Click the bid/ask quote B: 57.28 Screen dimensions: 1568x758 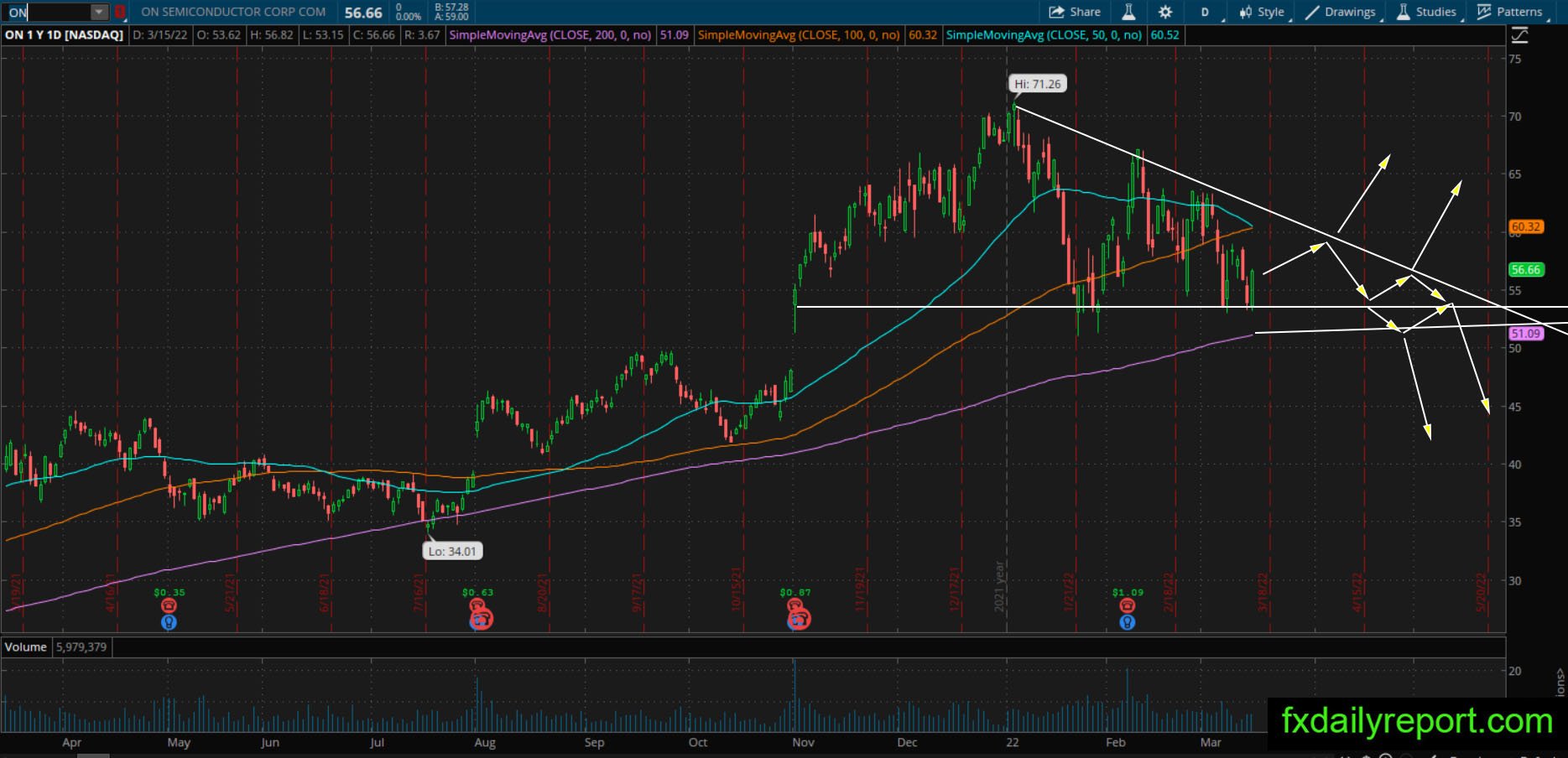click(x=453, y=7)
